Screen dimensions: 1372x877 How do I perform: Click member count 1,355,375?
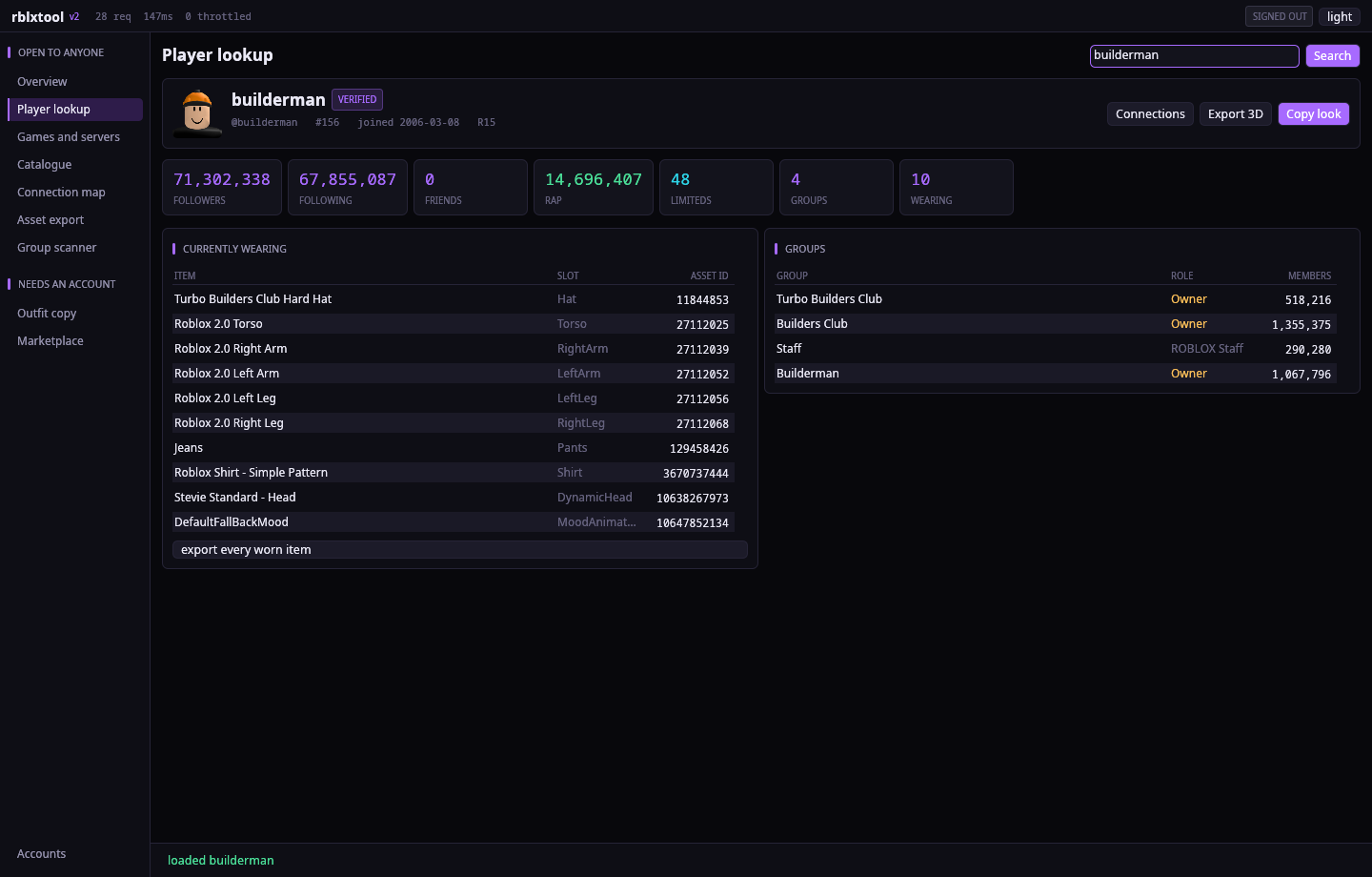pos(1301,325)
